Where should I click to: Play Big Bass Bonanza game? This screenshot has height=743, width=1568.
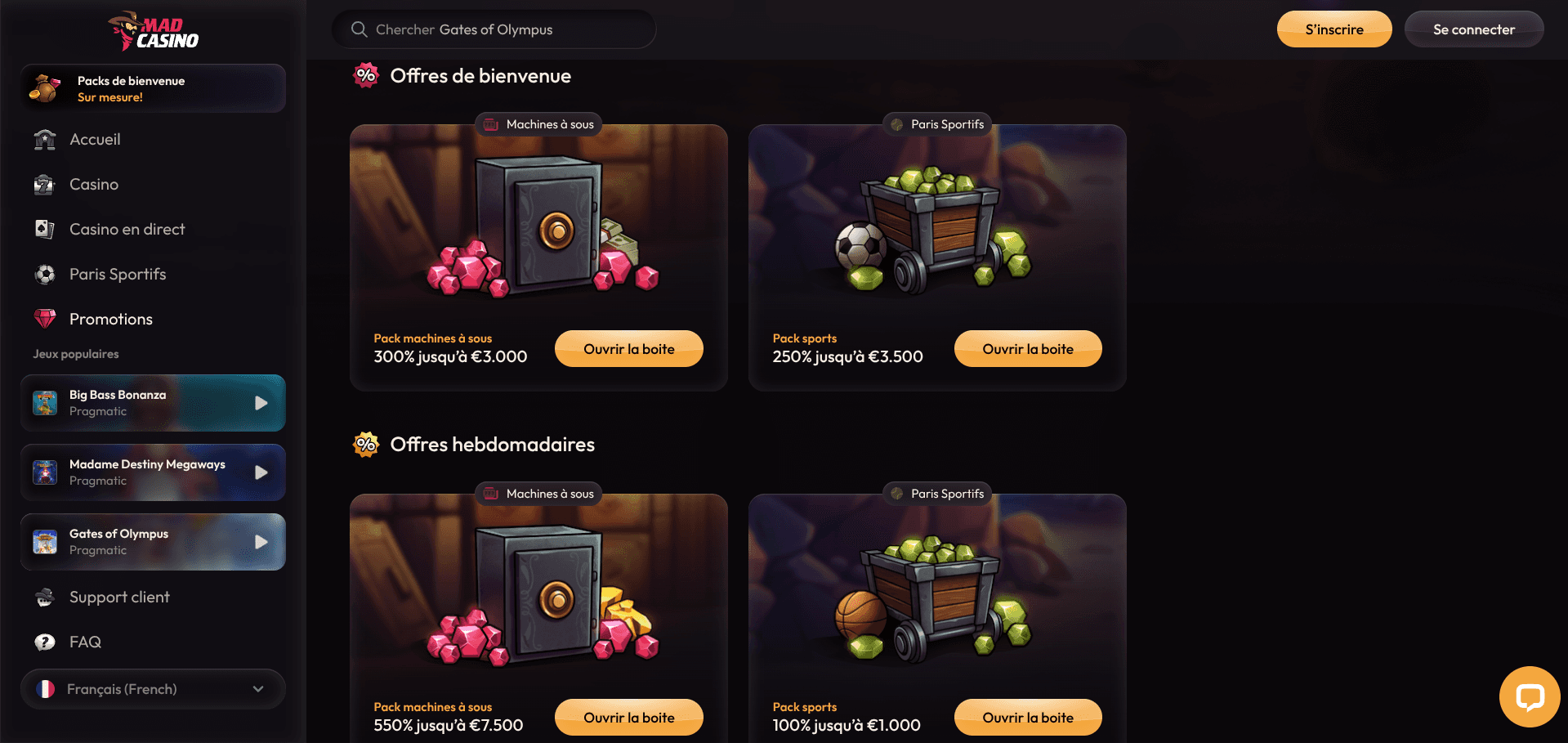tap(261, 403)
